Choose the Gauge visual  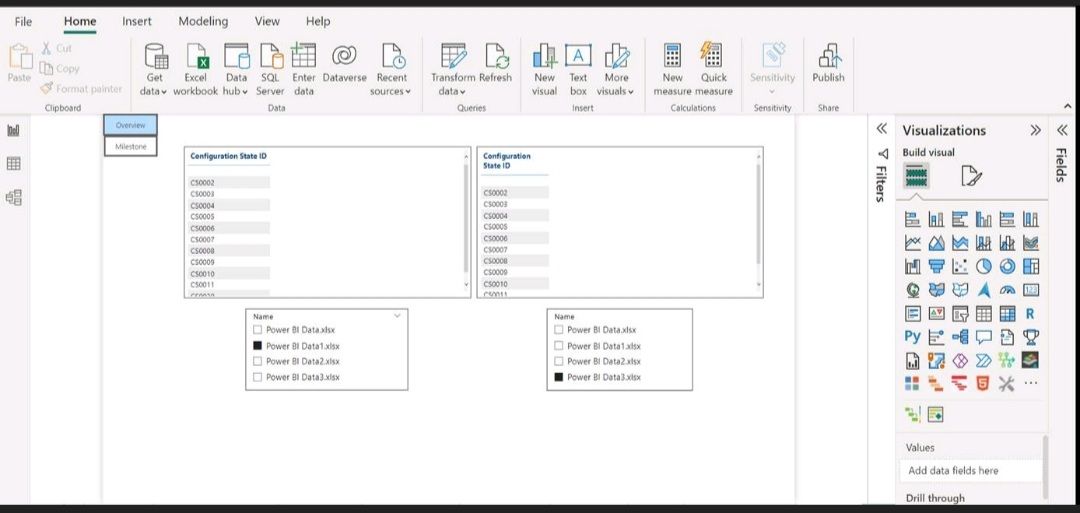click(x=1007, y=290)
